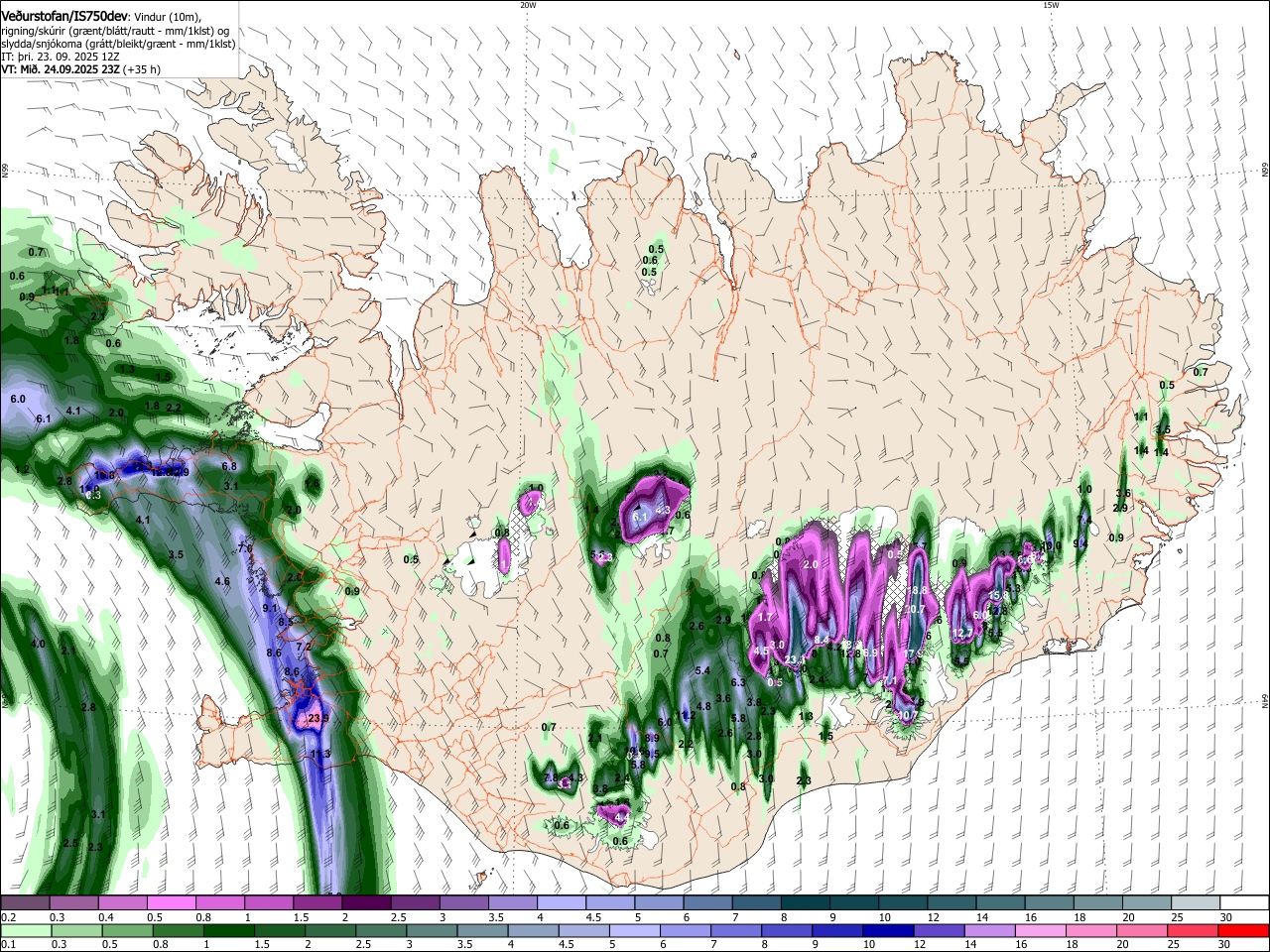Click the 11.3 precipitation value on the map

(x=319, y=755)
